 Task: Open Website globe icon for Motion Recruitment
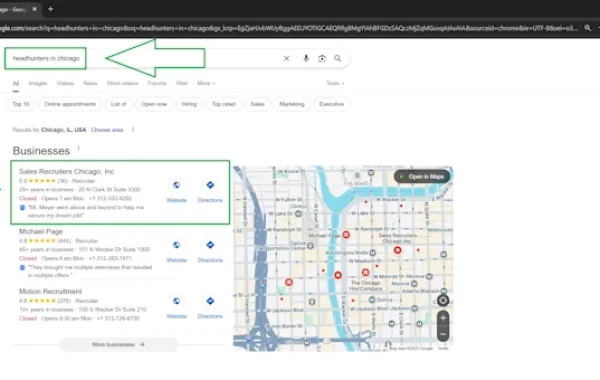tap(176, 301)
